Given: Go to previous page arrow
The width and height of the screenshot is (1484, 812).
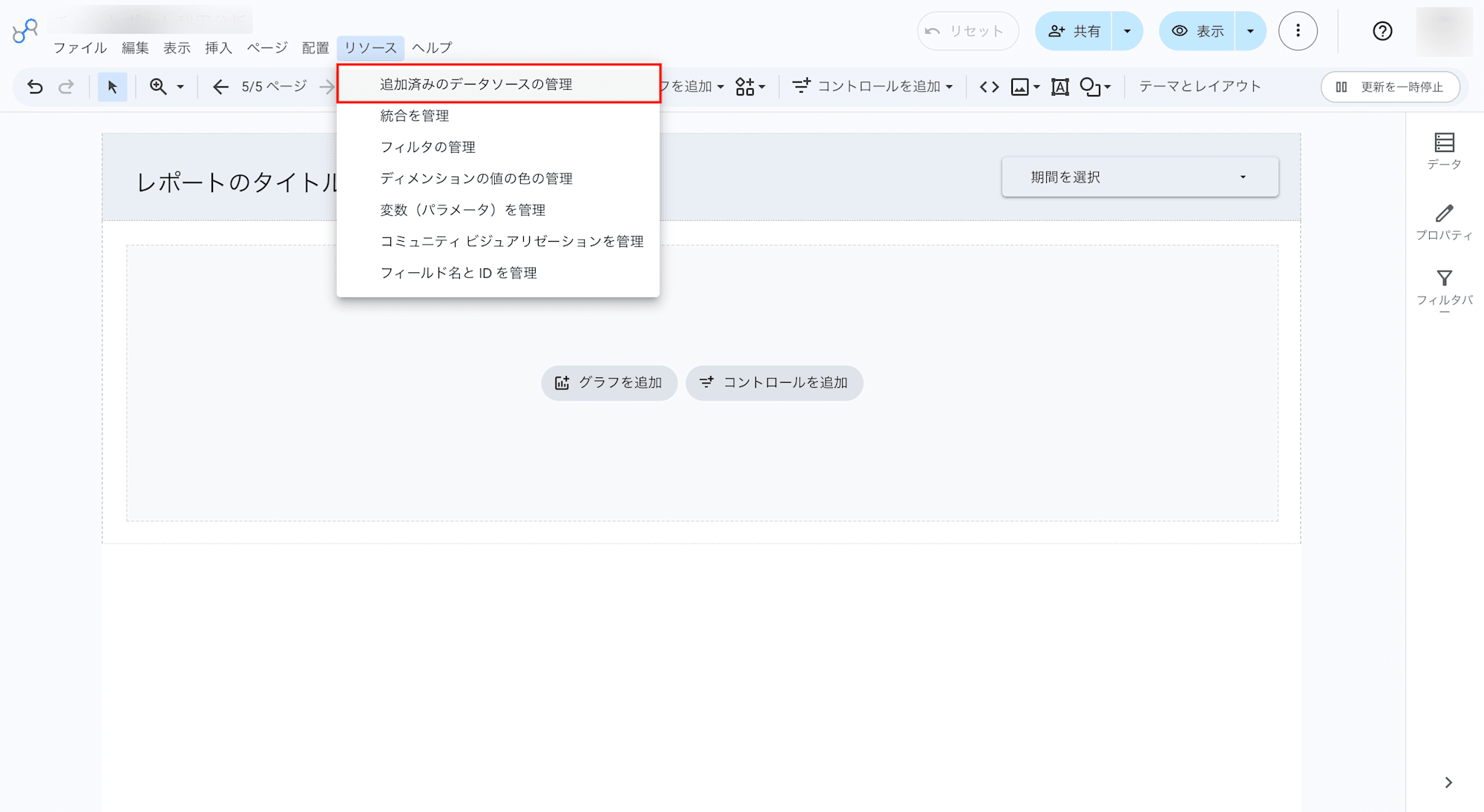Looking at the screenshot, I should point(220,87).
